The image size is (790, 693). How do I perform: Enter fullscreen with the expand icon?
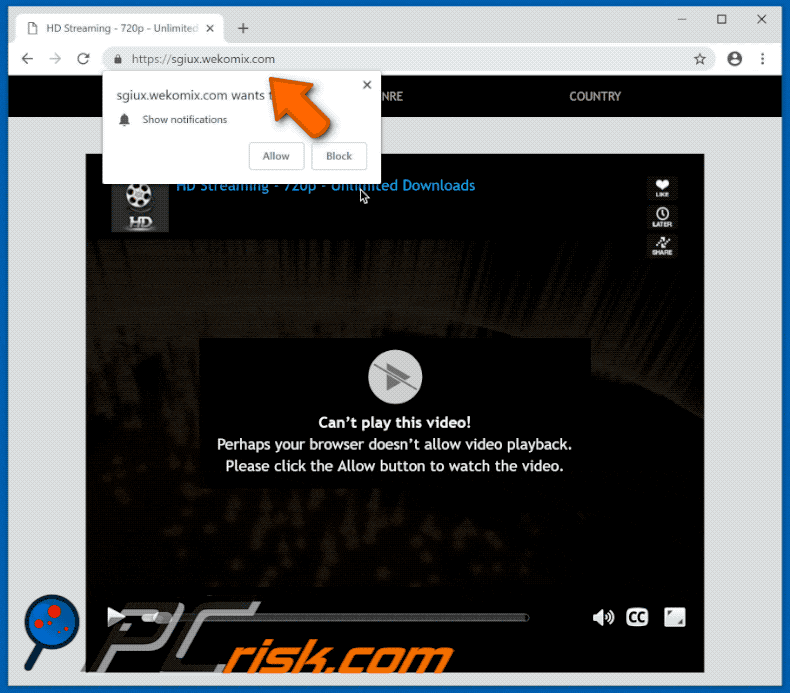675,617
